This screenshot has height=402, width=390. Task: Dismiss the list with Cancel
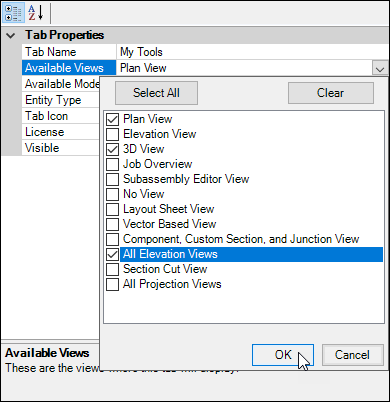pyautogui.click(x=352, y=355)
